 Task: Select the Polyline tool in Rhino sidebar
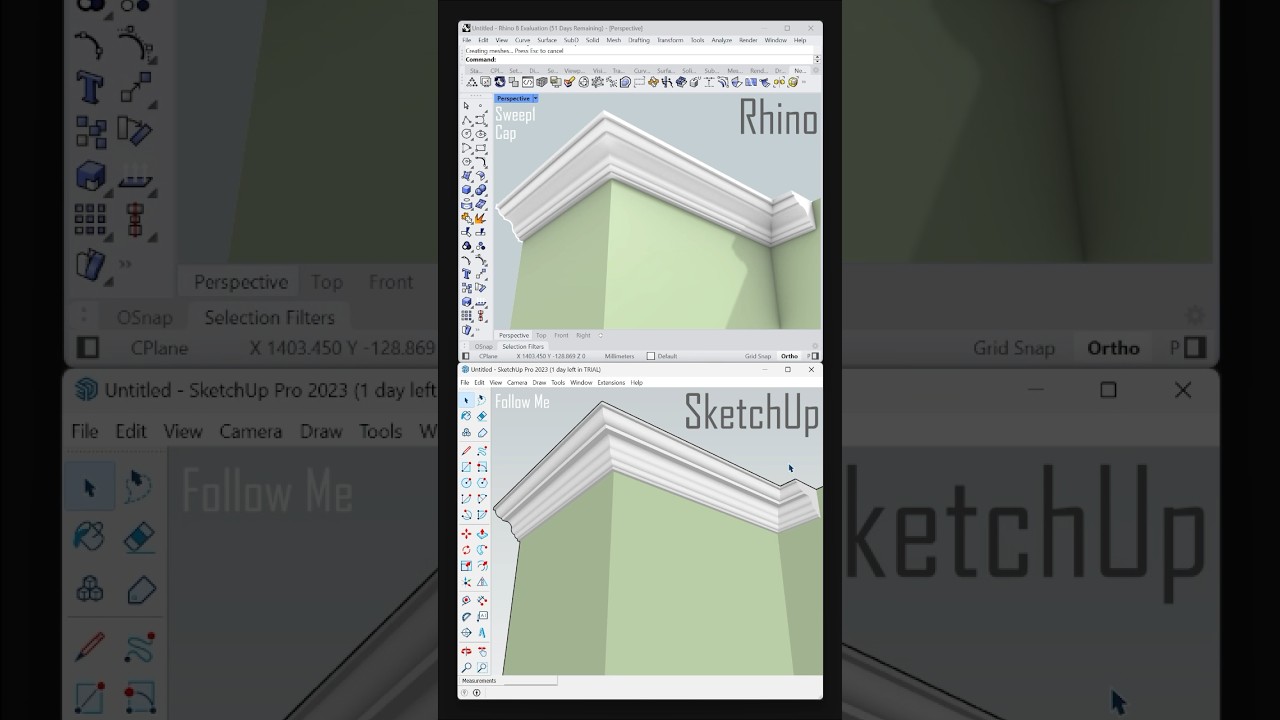(466, 119)
